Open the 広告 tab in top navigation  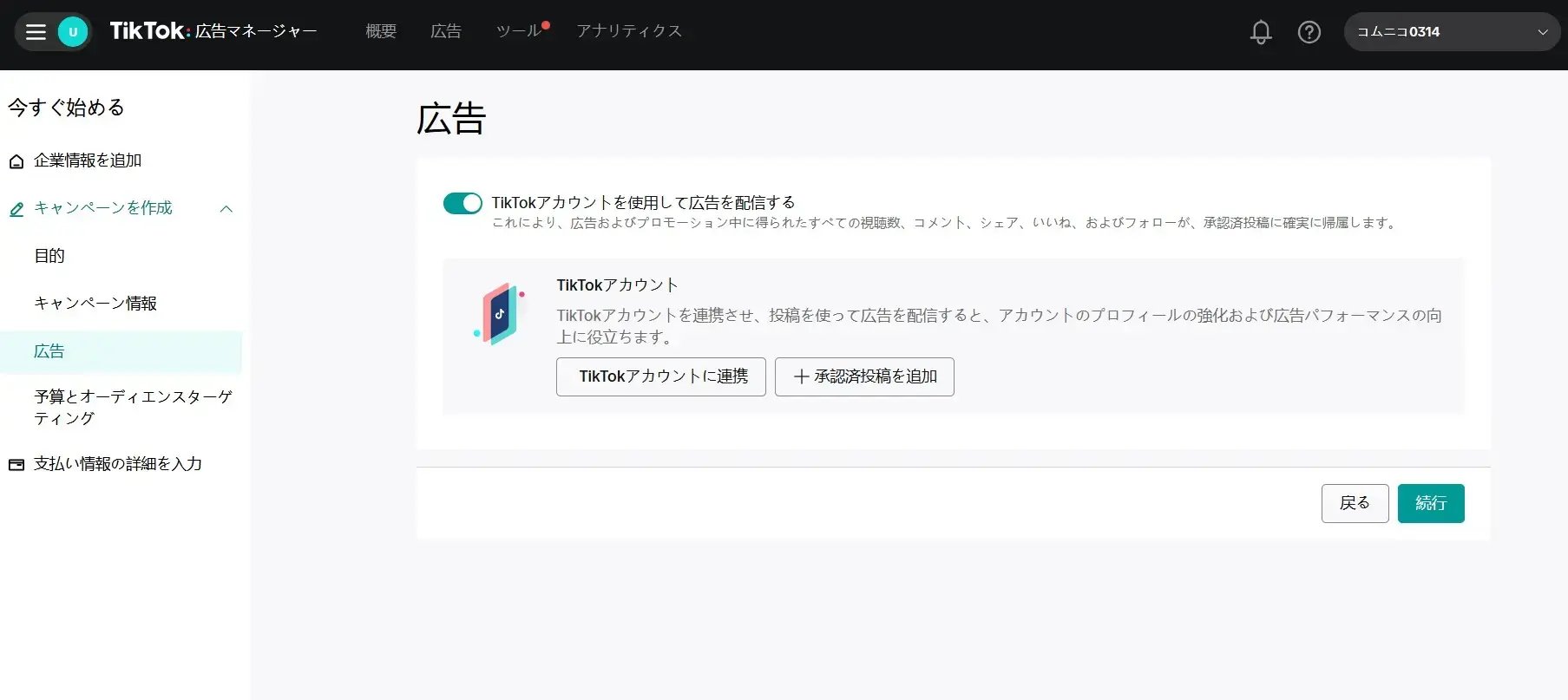(446, 31)
